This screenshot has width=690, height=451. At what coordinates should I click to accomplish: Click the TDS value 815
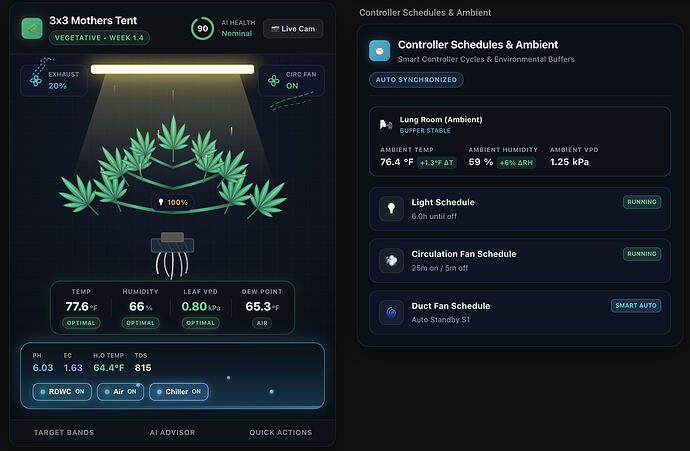click(x=143, y=368)
